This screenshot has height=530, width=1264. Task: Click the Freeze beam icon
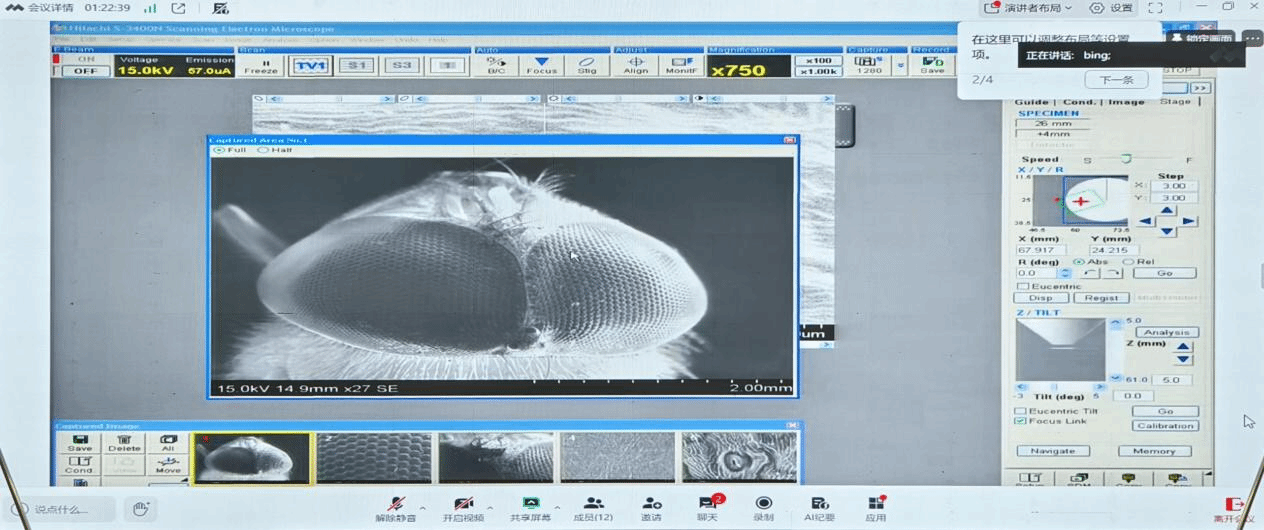(261, 65)
